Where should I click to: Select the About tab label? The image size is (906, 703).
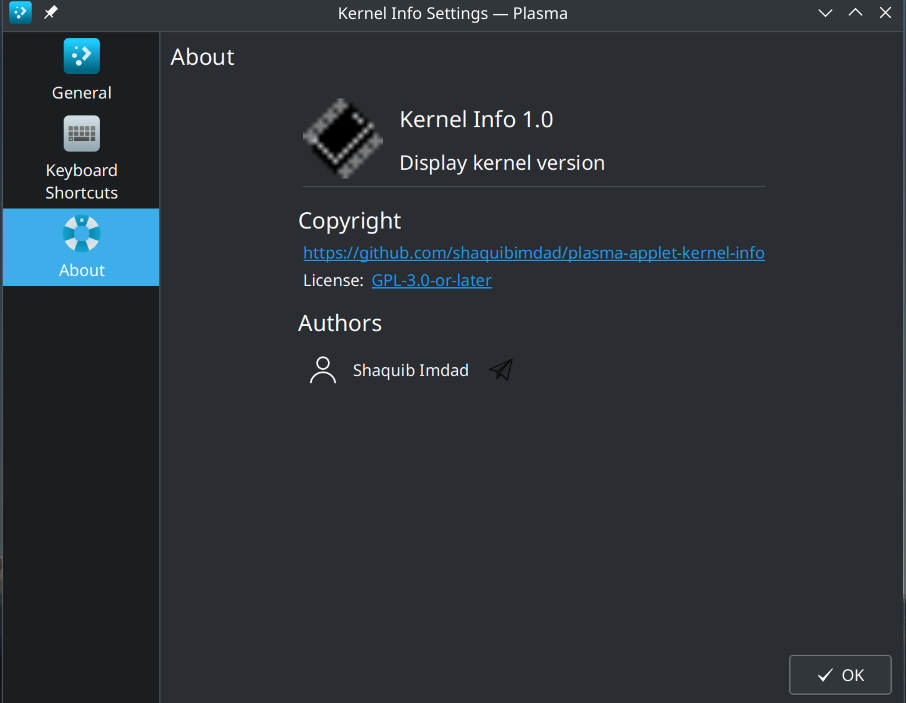(x=81, y=270)
